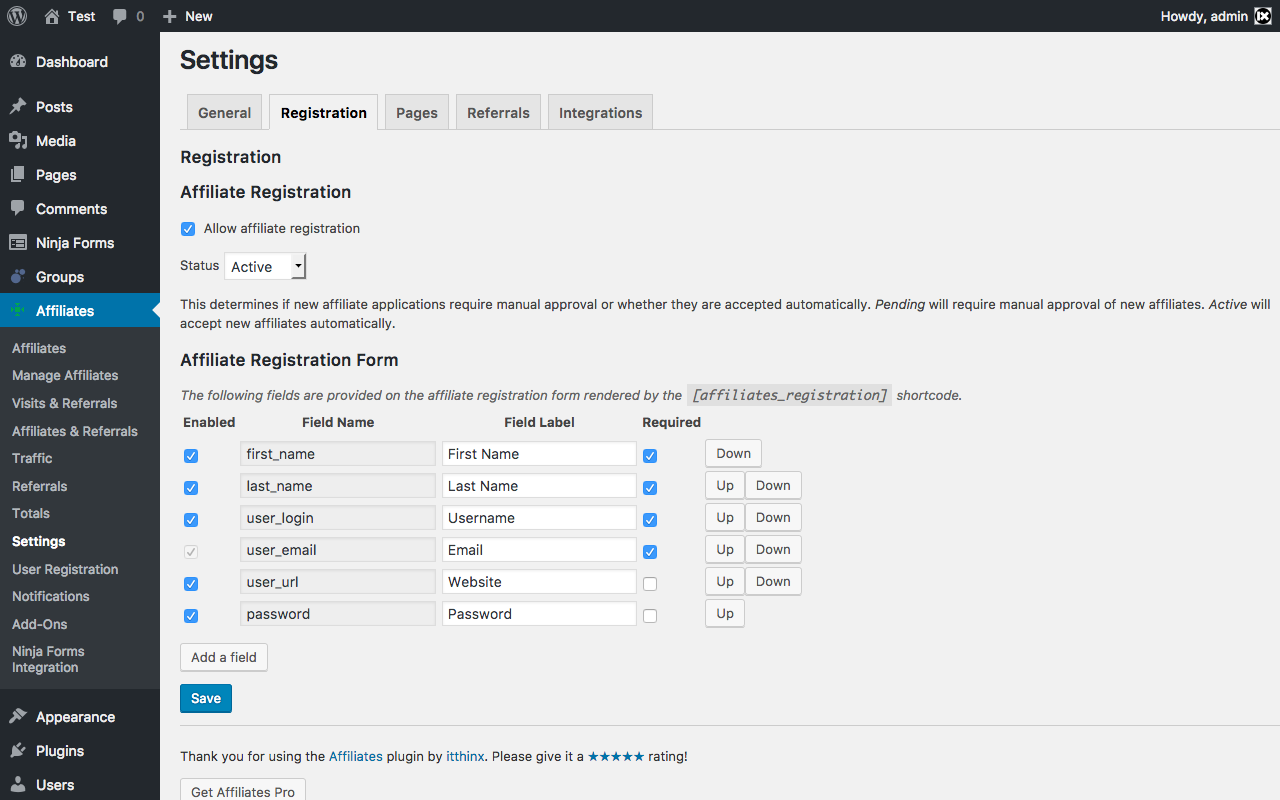Screen dimensions: 1280x800
Task: Click the Media icon in the sidebar
Action: click(18, 141)
